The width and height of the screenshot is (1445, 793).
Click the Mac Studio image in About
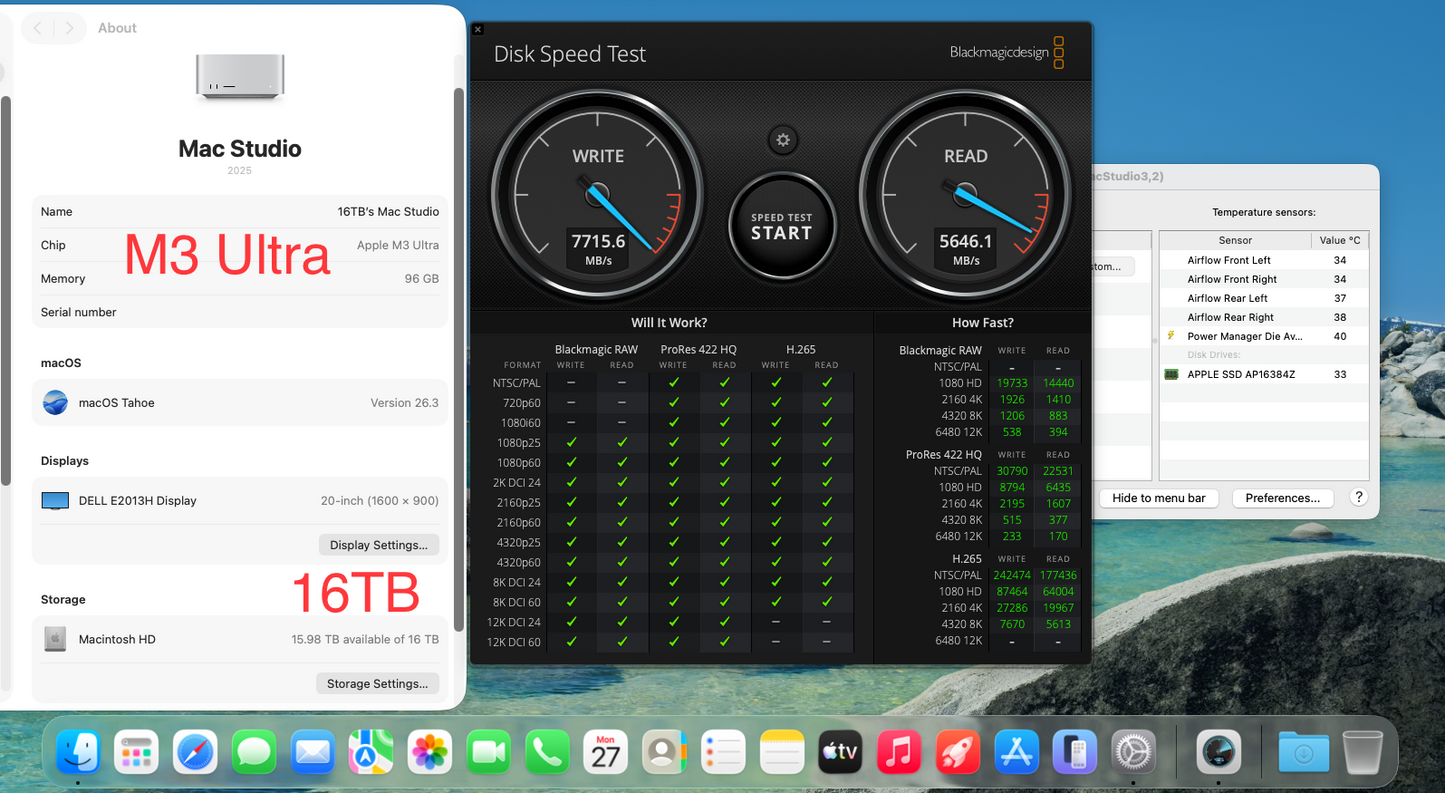pyautogui.click(x=240, y=77)
